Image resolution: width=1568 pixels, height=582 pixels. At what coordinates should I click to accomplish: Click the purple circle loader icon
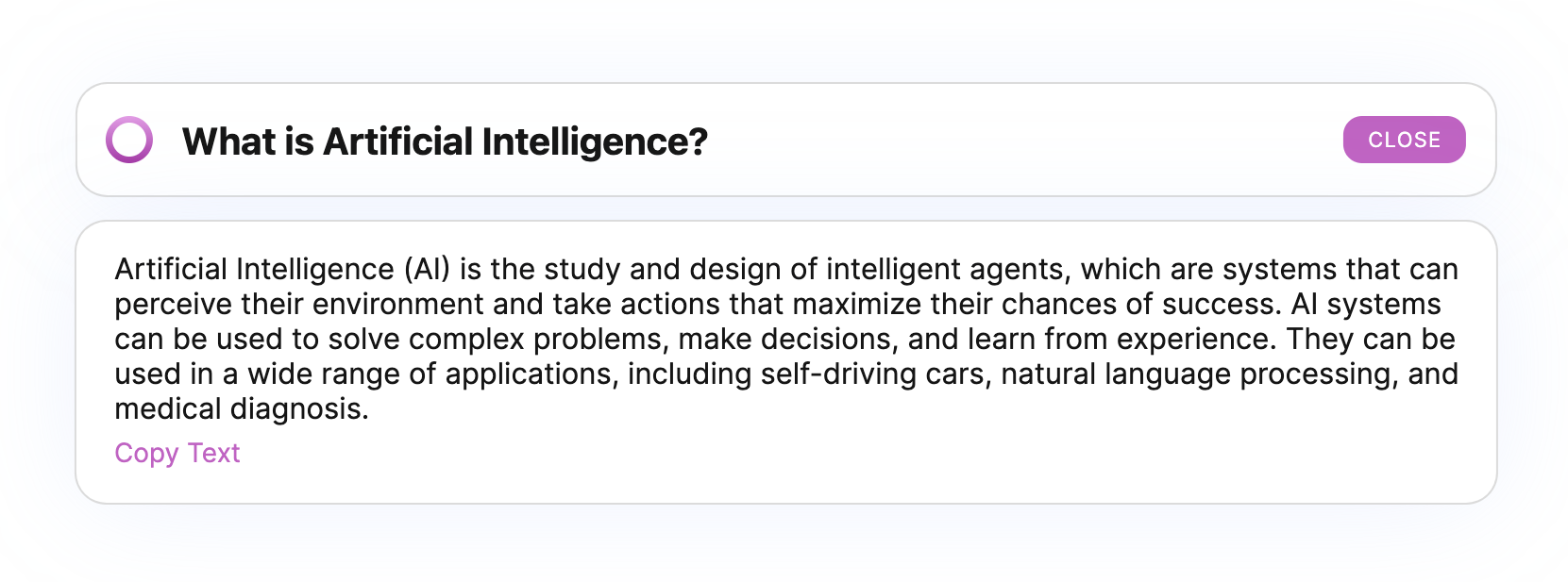129,140
